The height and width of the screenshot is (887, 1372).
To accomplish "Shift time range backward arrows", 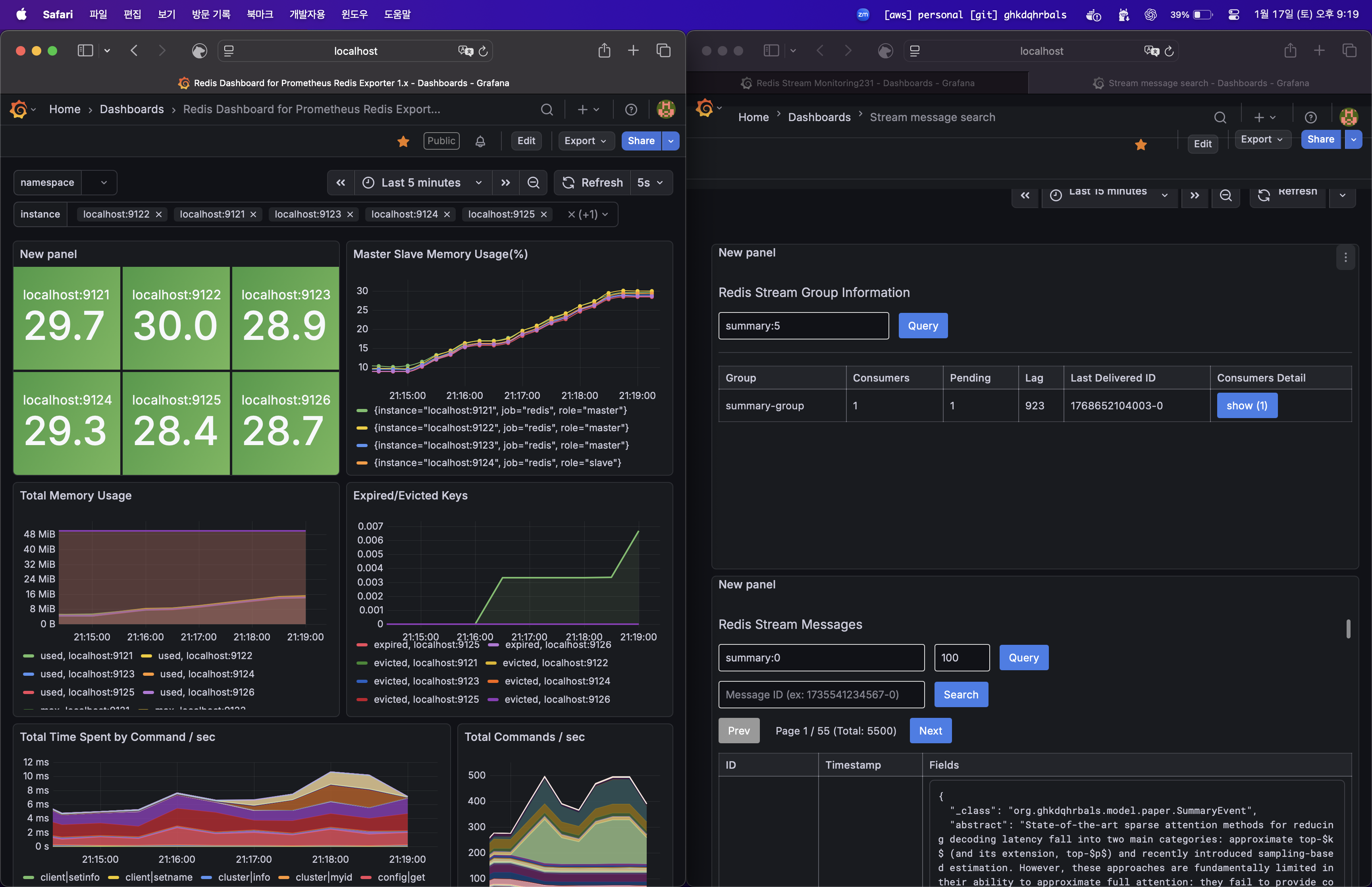I will click(341, 183).
